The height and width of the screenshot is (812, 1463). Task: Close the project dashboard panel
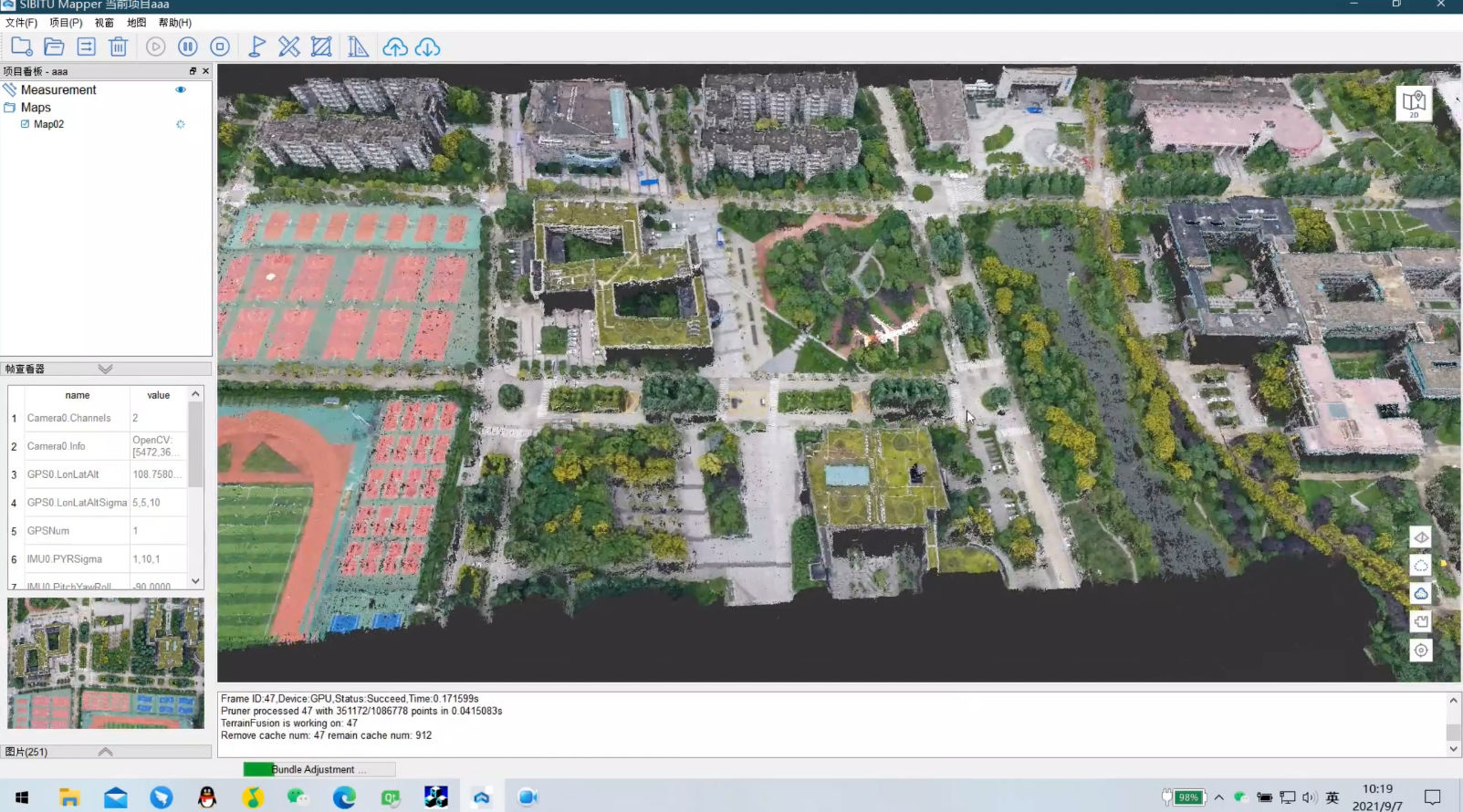(205, 71)
